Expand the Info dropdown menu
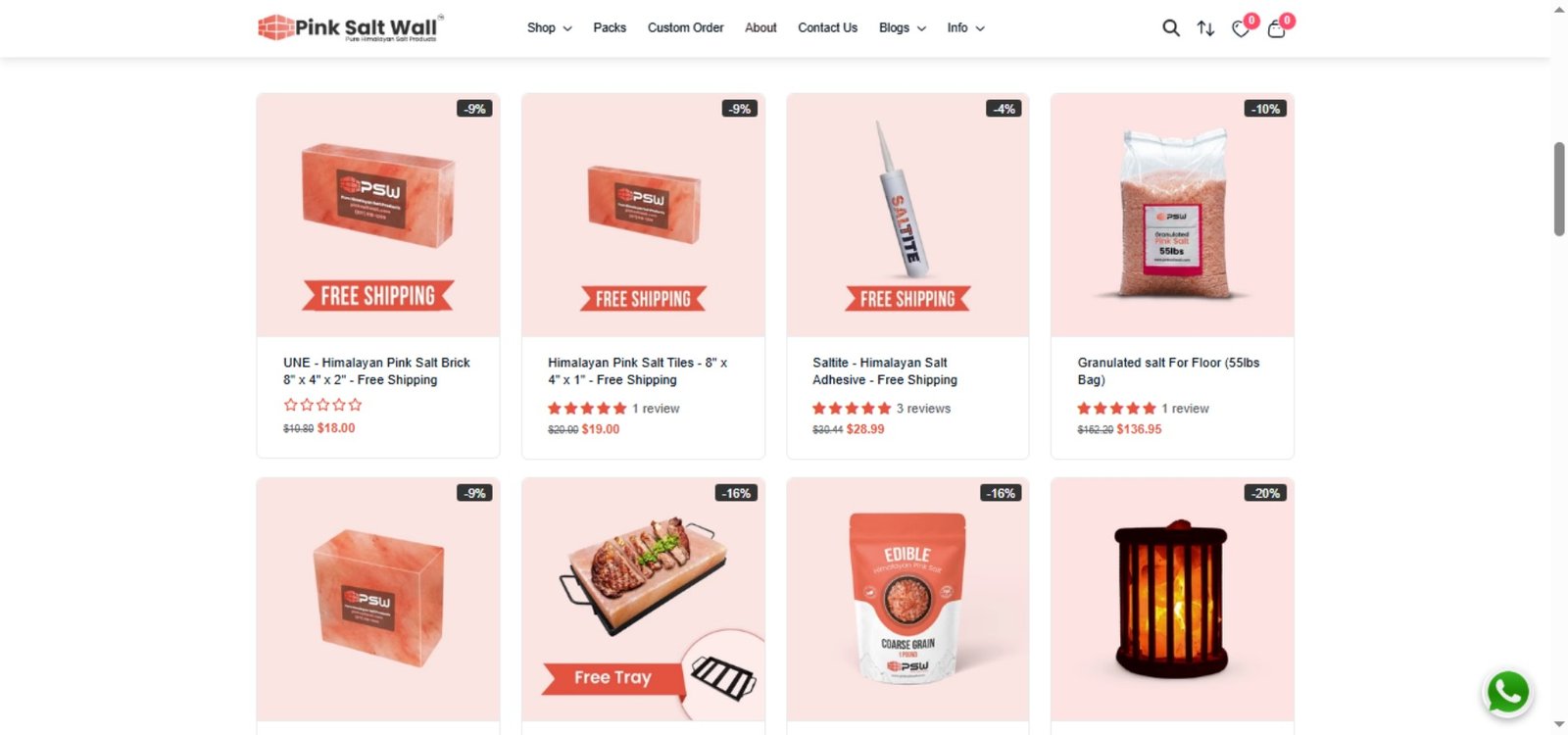 (x=965, y=27)
